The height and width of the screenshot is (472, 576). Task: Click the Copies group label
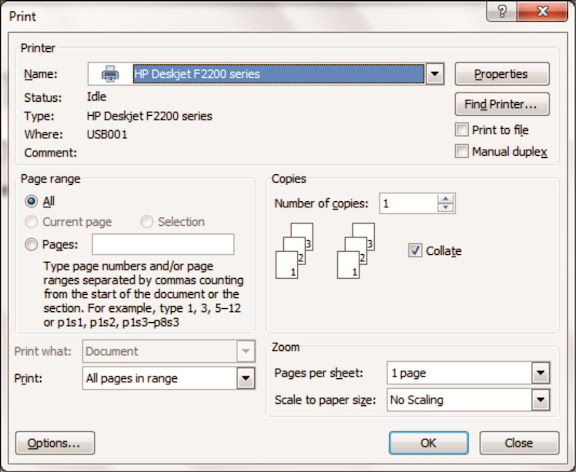[289, 179]
